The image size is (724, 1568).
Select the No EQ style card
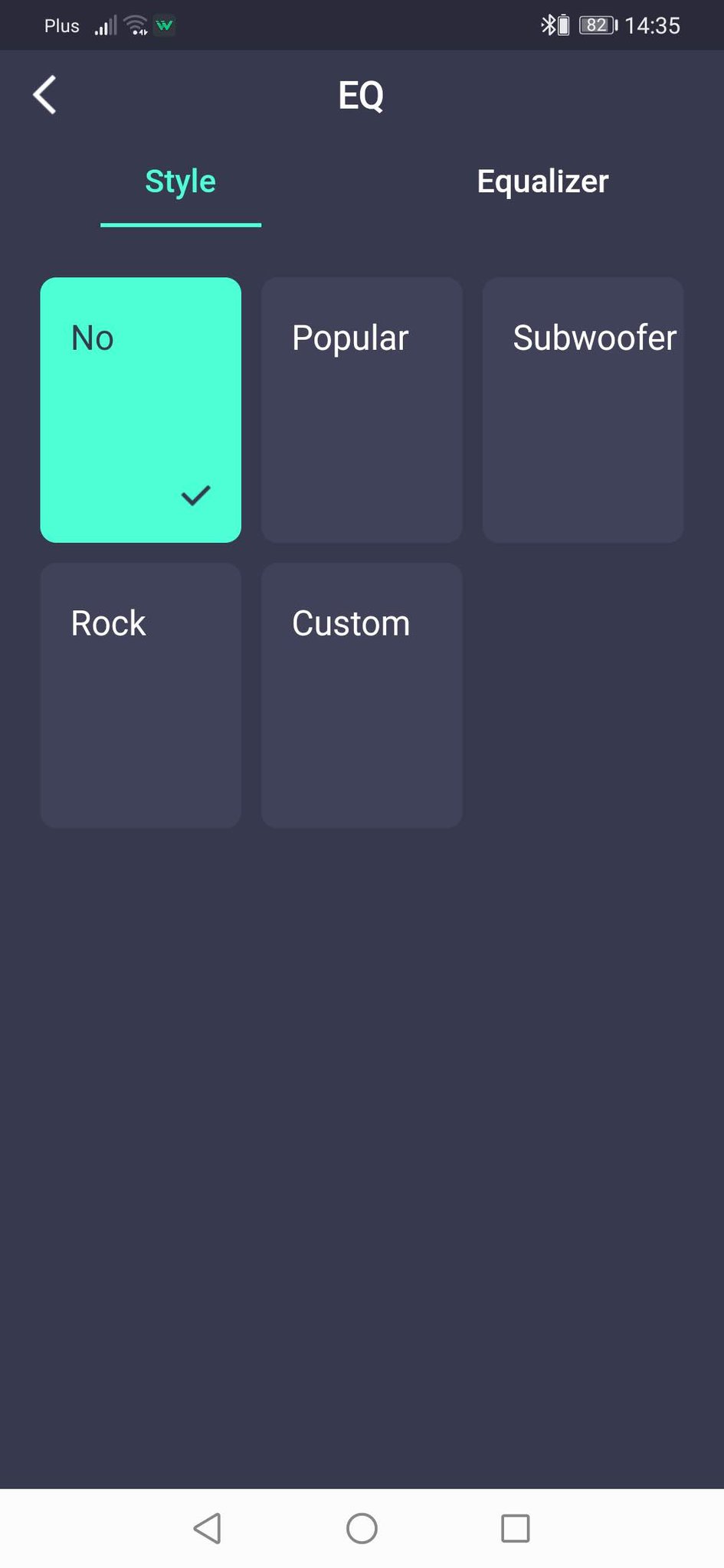tap(141, 410)
